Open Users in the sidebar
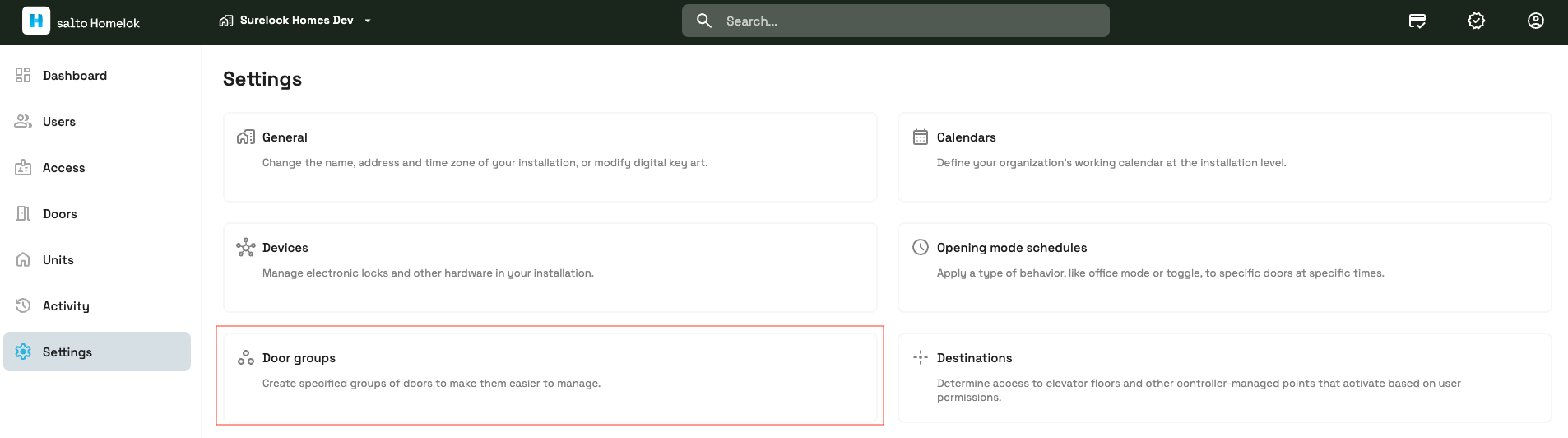 pyautogui.click(x=97, y=122)
